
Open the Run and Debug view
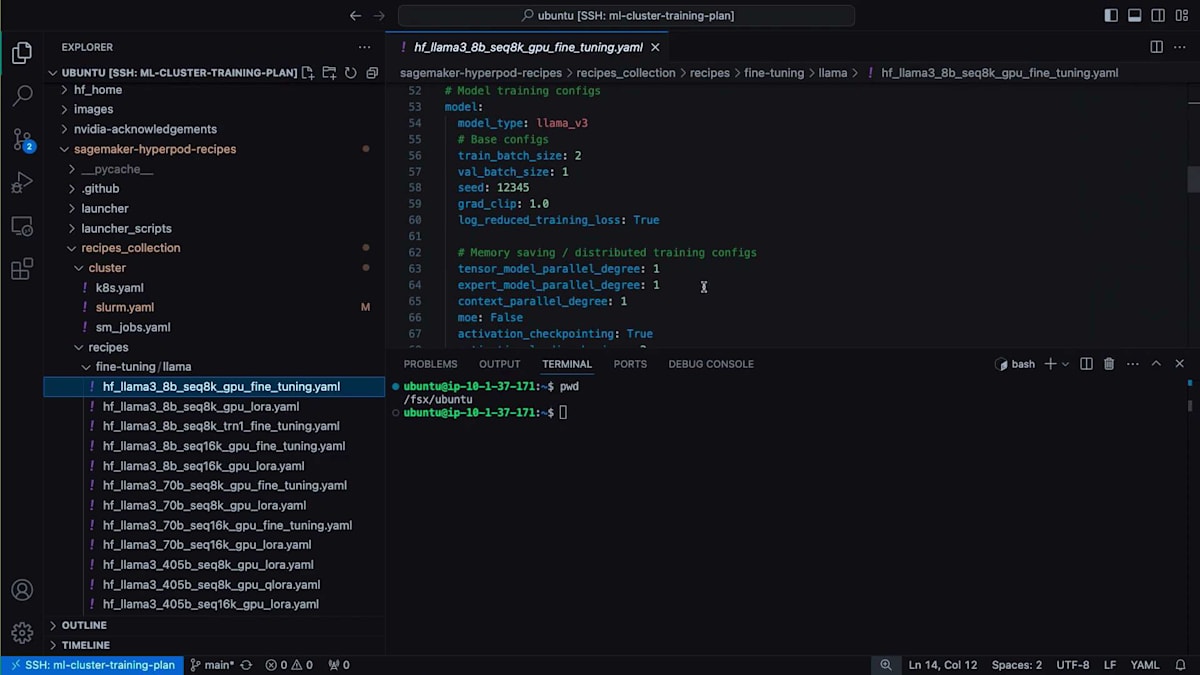[x=22, y=183]
